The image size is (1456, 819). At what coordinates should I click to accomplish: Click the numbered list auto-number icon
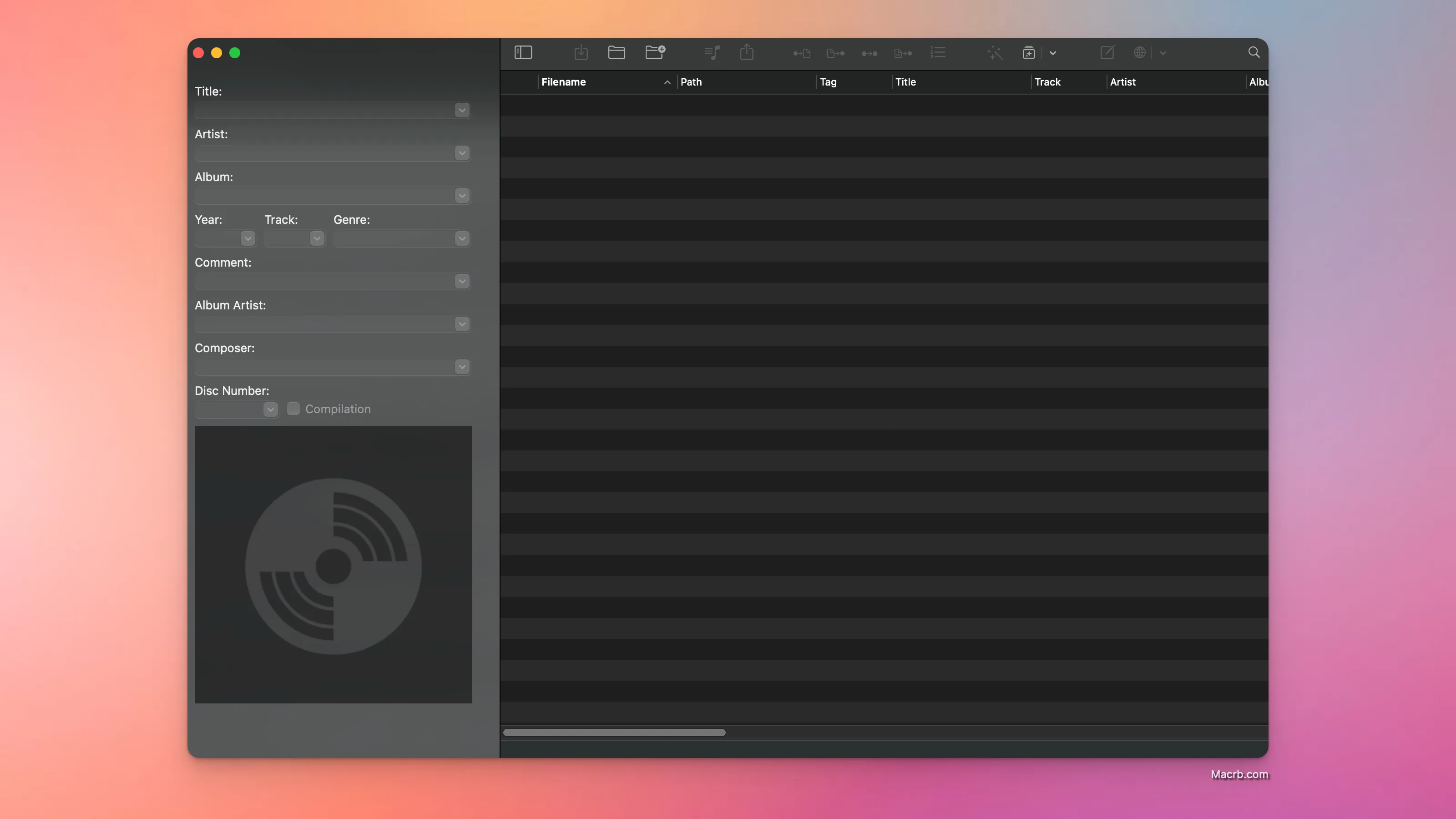click(938, 53)
